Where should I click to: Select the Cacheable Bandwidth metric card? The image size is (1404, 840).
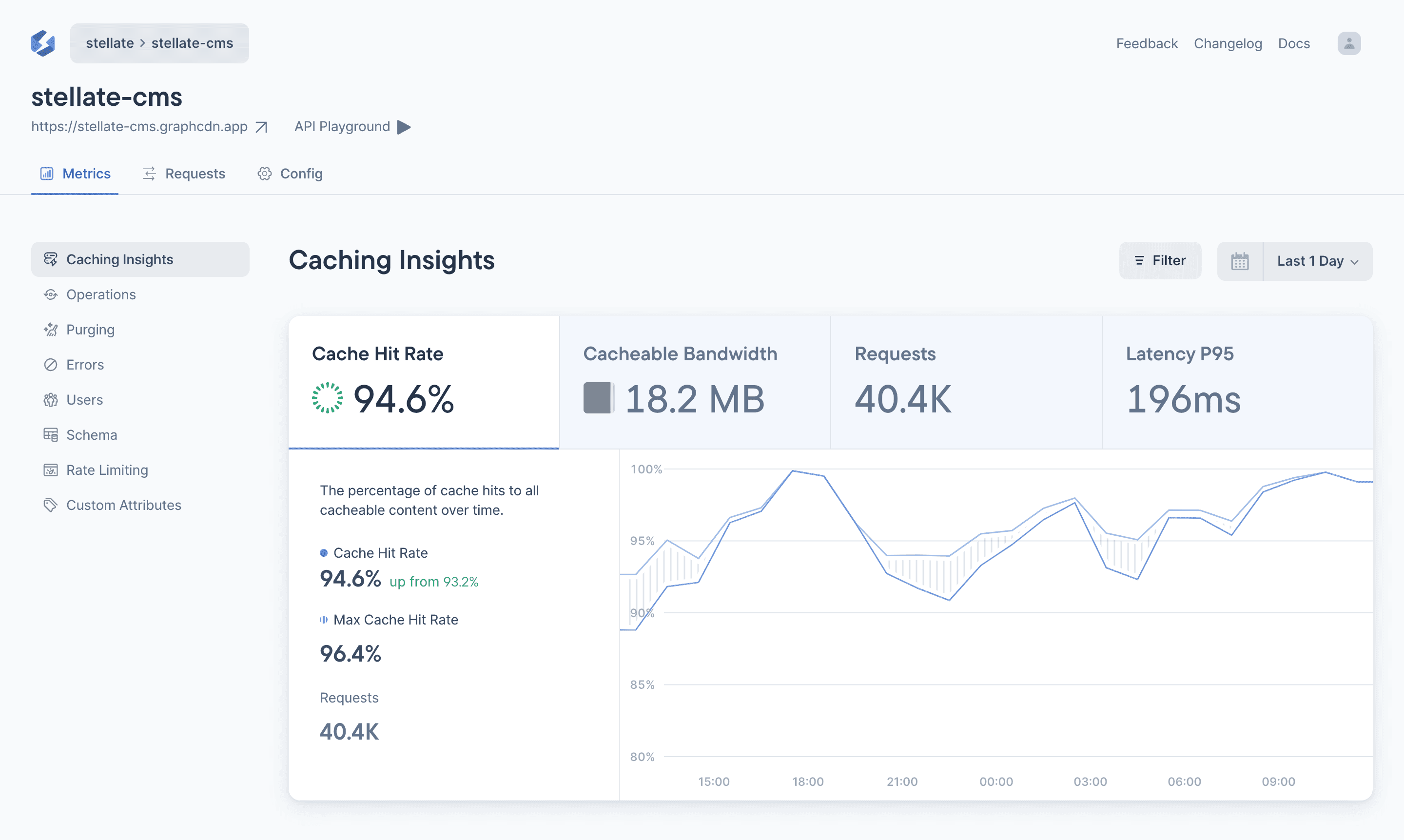(x=694, y=382)
